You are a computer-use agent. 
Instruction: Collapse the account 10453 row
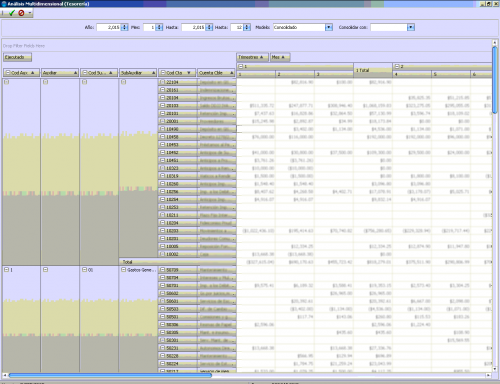(162, 145)
